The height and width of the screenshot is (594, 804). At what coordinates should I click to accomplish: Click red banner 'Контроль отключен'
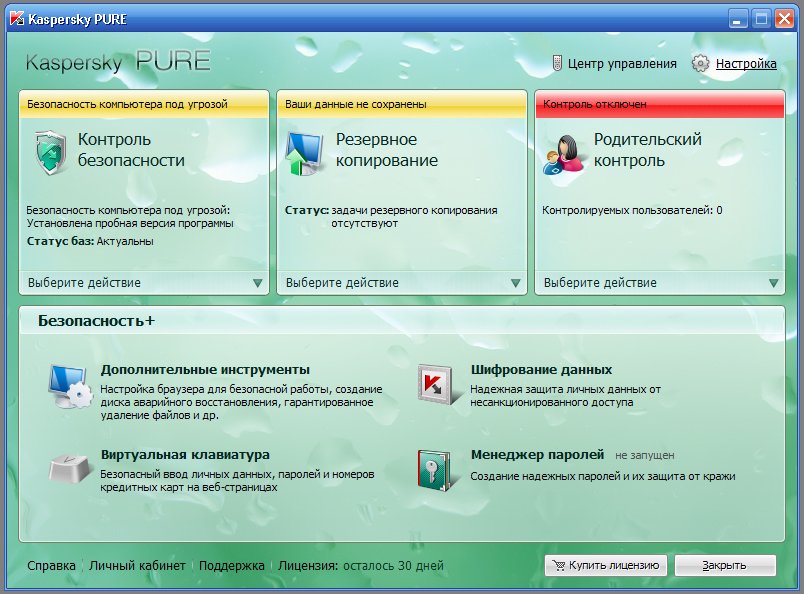click(x=659, y=104)
